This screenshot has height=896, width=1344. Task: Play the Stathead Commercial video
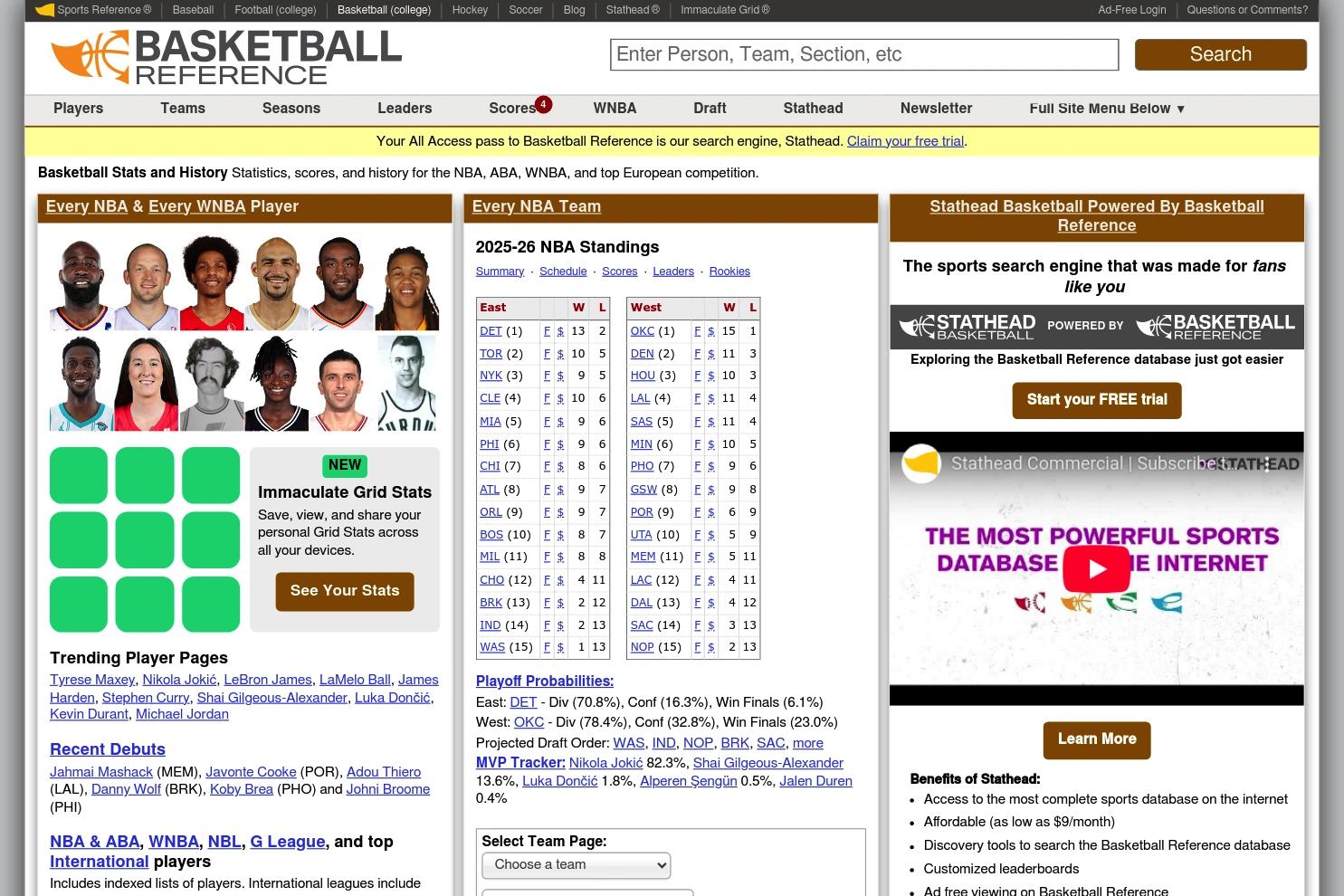1096,568
